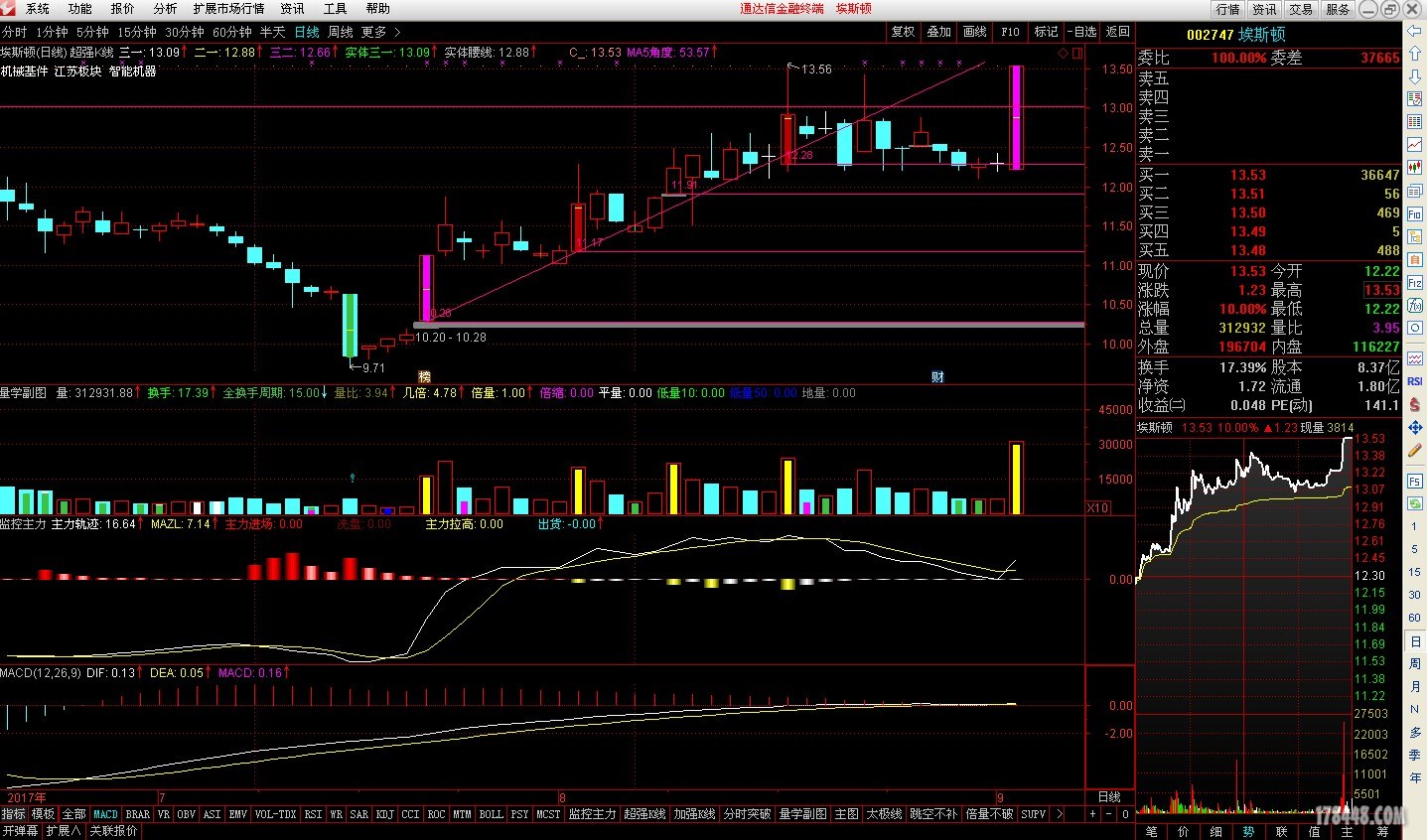Viewport: 1427px width, 840px height.
Task: Click the 榜 marker below the chart
Action: click(425, 377)
